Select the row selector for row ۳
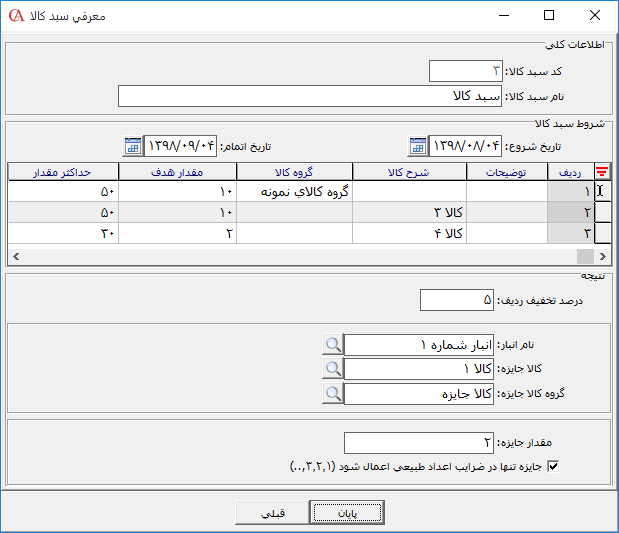The image size is (619, 533). click(602, 233)
